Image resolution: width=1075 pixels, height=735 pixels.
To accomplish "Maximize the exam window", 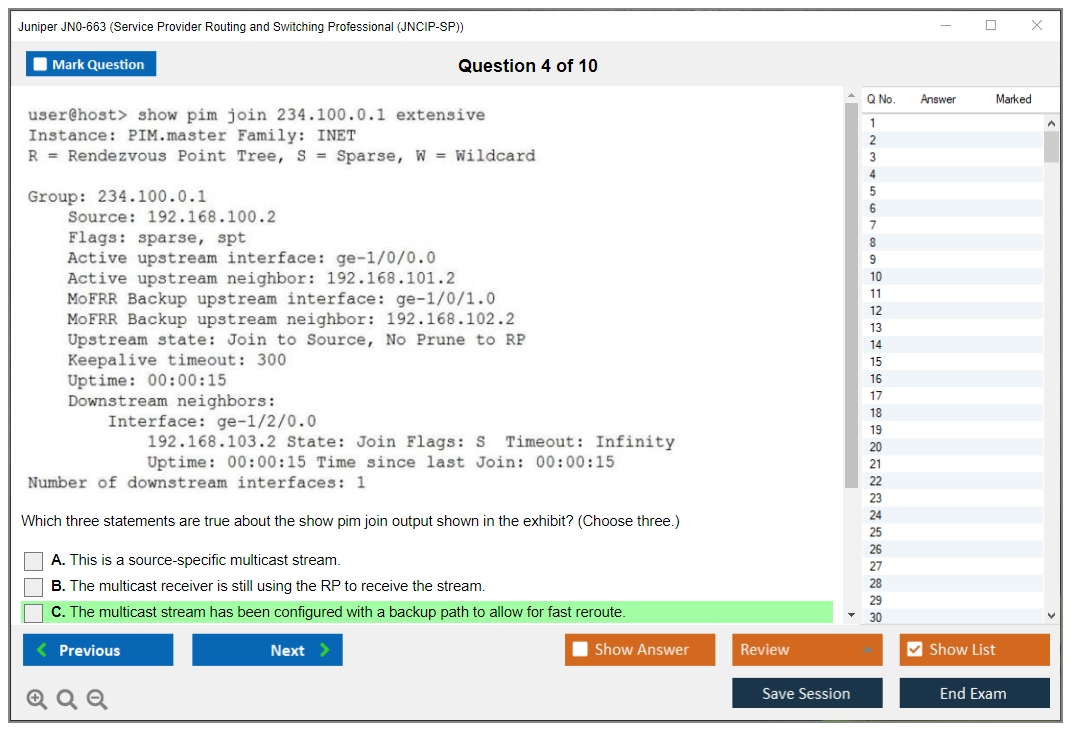I will pos(990,26).
